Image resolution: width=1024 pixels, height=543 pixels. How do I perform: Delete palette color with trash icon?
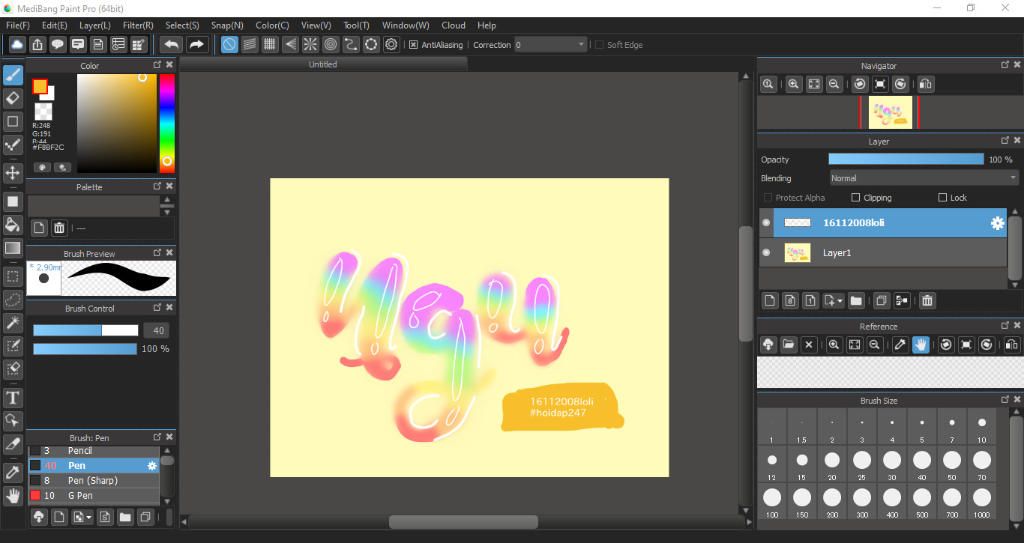(59, 227)
